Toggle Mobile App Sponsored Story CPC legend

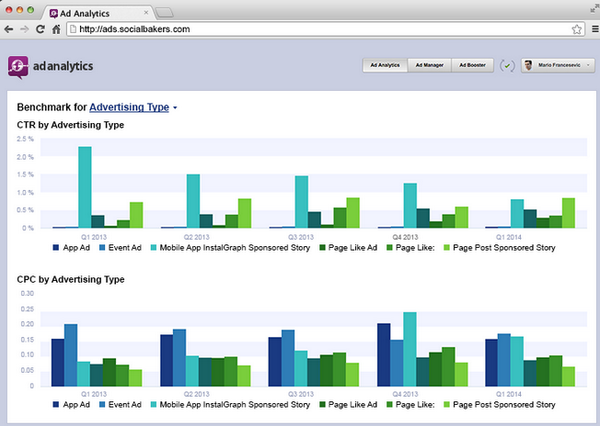click(230, 405)
